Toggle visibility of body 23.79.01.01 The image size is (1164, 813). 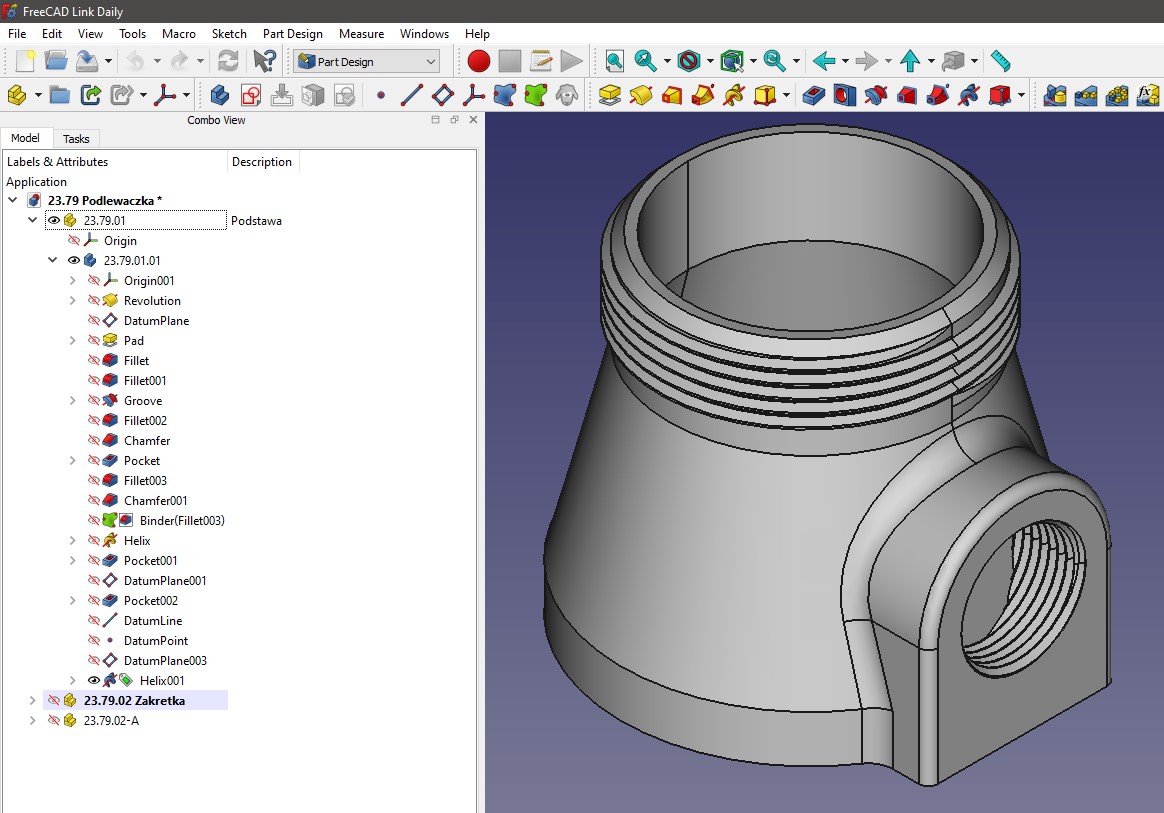click(x=74, y=261)
